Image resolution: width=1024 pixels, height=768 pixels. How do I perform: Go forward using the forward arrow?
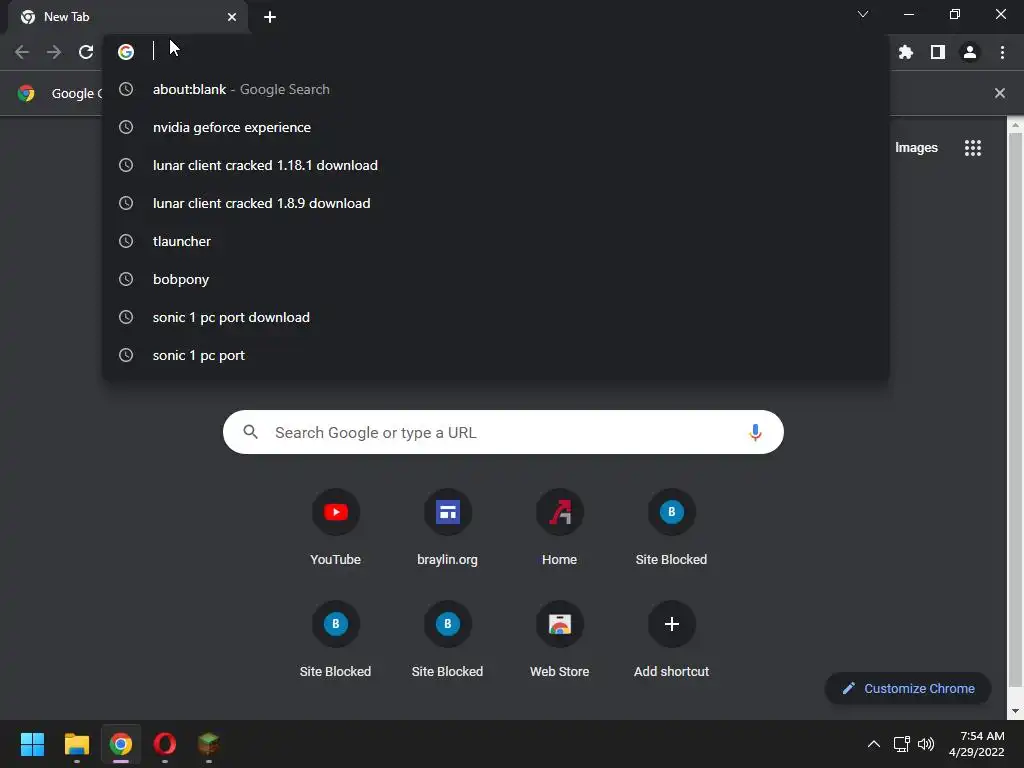click(54, 52)
